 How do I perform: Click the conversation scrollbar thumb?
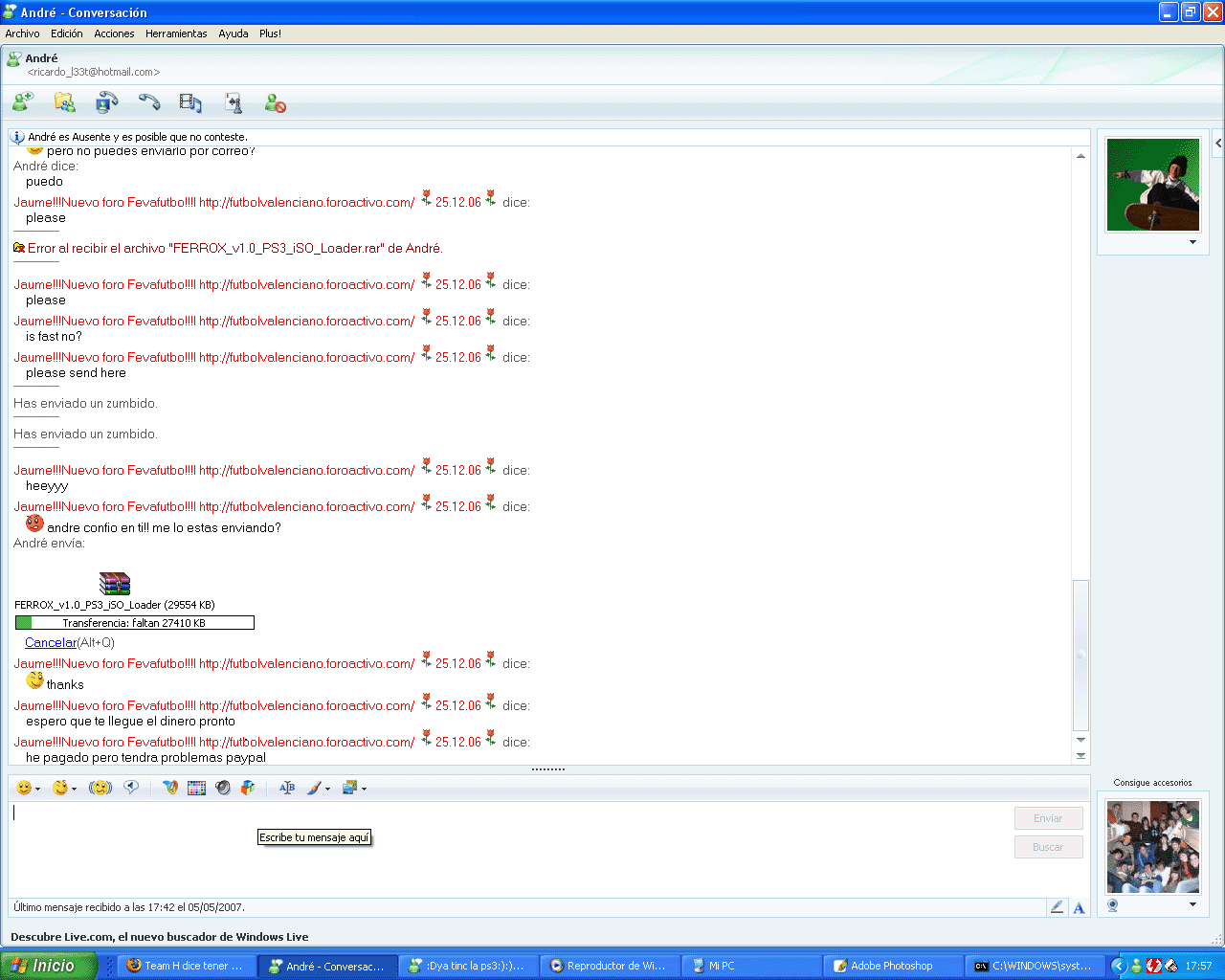[x=1080, y=655]
